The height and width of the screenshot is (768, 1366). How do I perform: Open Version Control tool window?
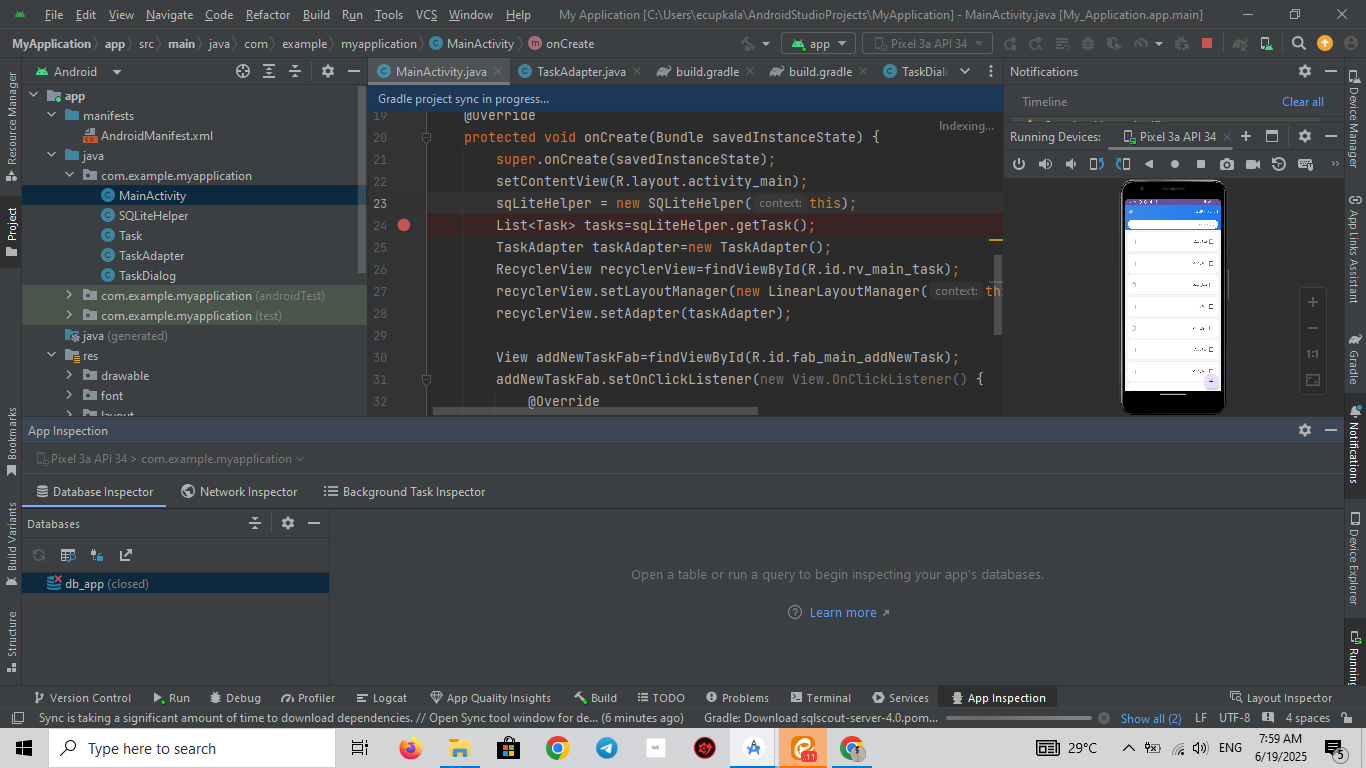[82, 698]
